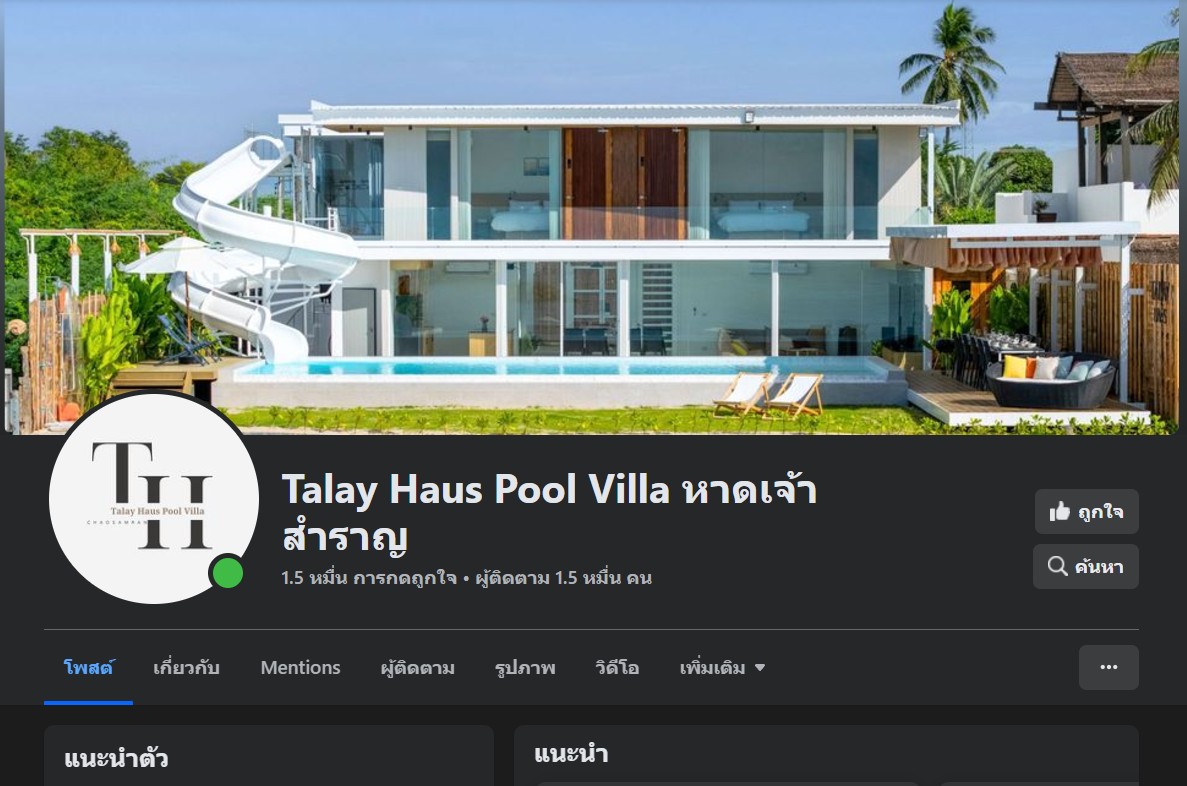Screen dimensions: 1187x786
Task: Click the แนะนำ featured section heading
Action: [571, 753]
